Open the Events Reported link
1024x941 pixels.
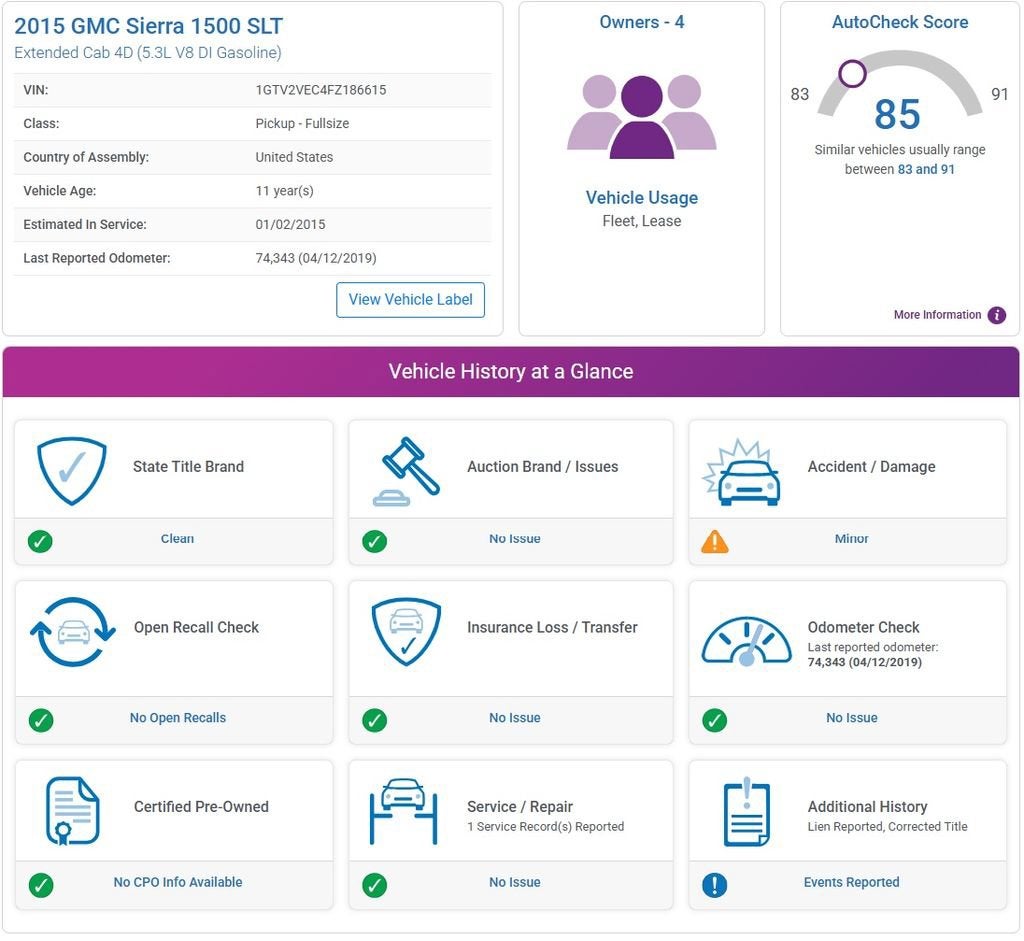[852, 882]
